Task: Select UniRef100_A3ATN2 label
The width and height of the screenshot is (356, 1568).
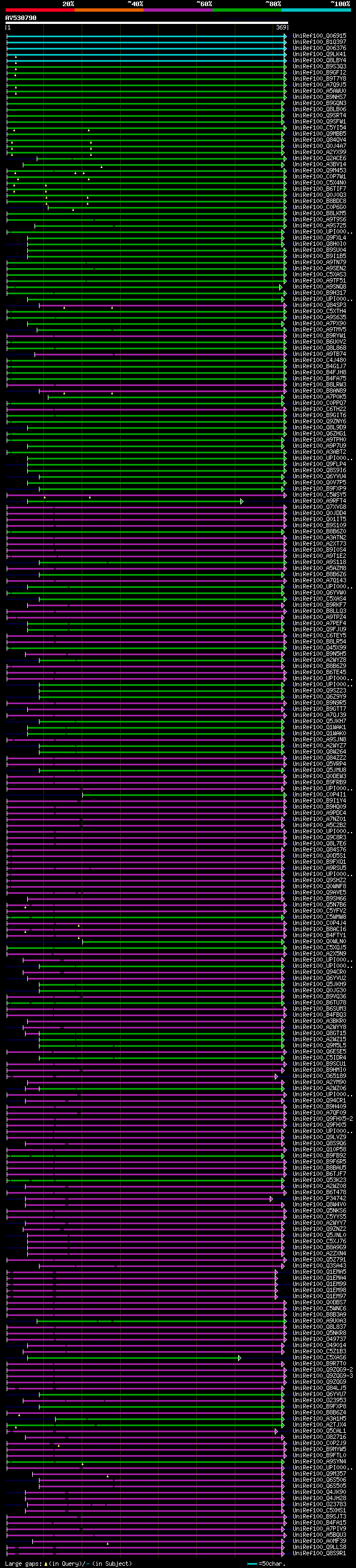Action: 319,537
